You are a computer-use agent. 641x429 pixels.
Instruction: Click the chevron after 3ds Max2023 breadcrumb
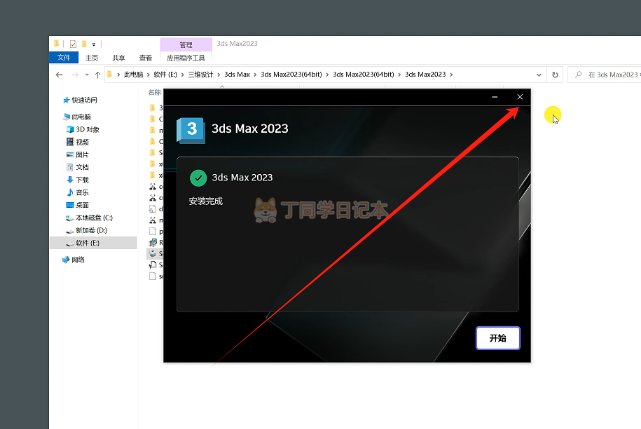[x=451, y=74]
